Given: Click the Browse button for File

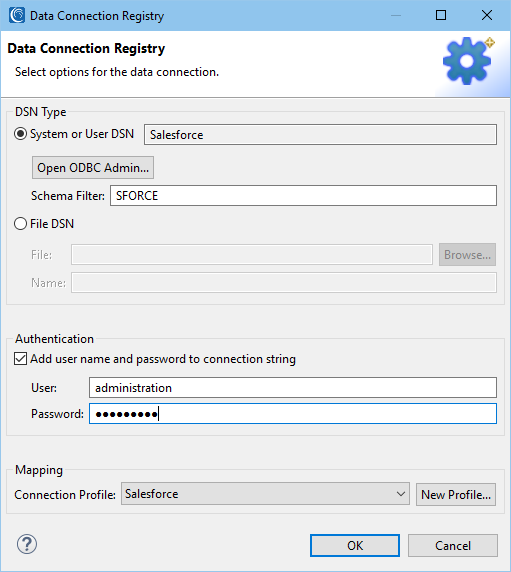Looking at the screenshot, I should tap(468, 255).
